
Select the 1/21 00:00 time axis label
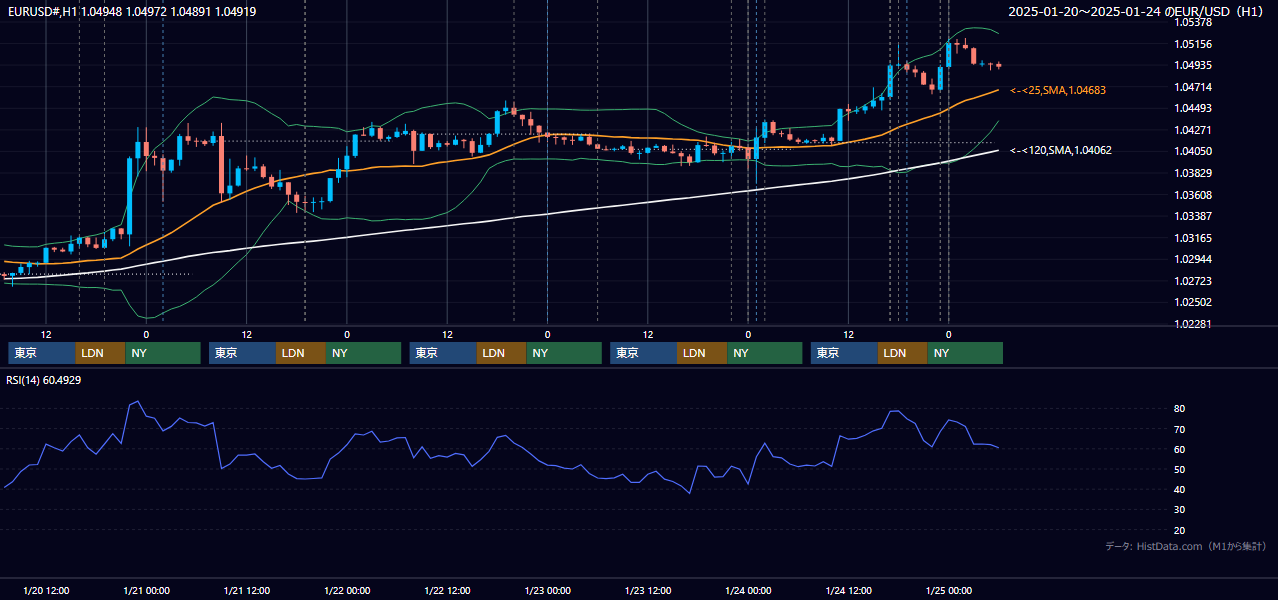coord(146,591)
